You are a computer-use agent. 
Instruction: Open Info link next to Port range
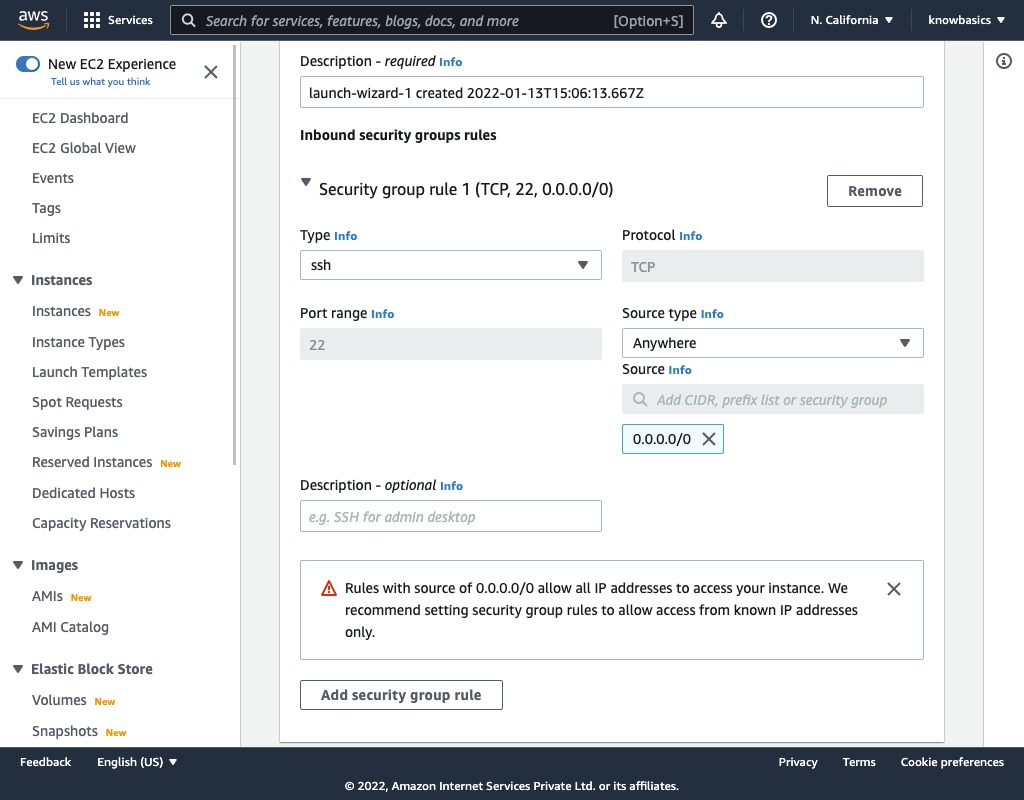coord(383,314)
